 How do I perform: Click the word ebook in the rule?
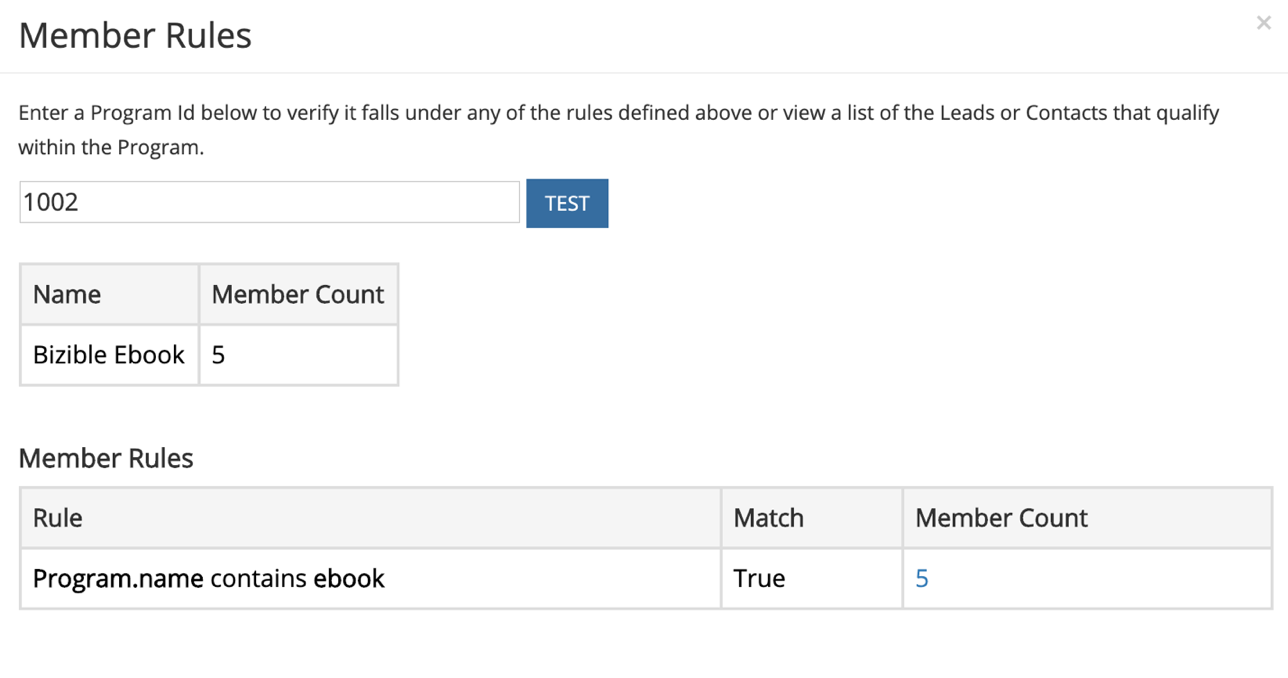(349, 579)
